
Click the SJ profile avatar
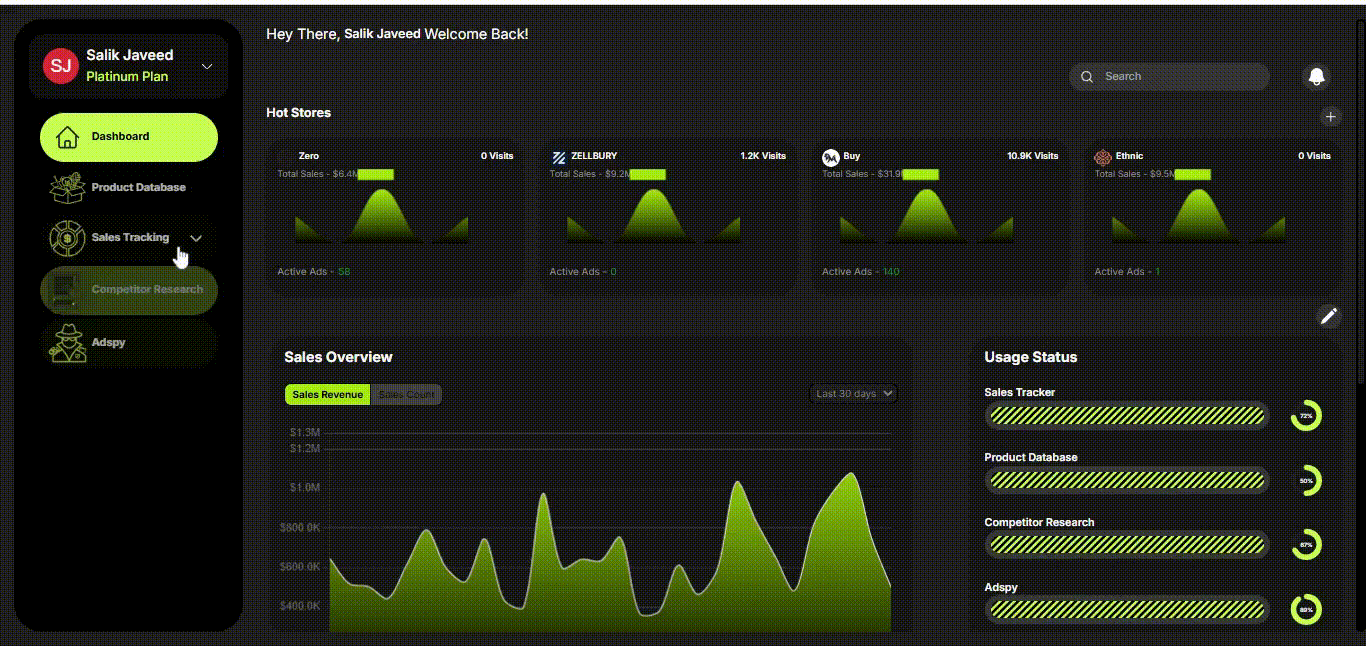click(x=60, y=66)
